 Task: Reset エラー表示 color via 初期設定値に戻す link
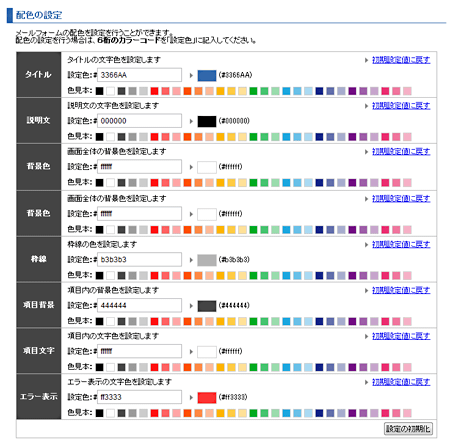(x=401, y=382)
